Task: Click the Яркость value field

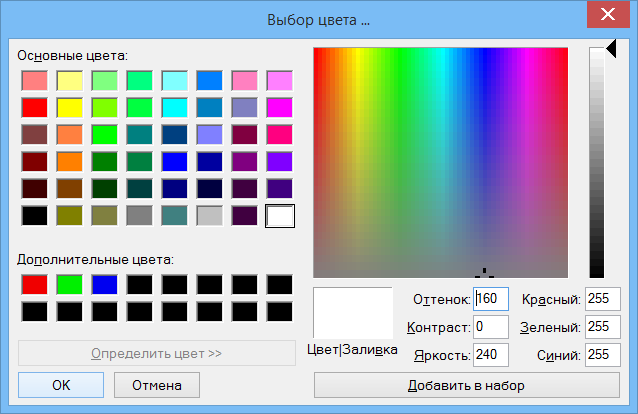Action: point(492,355)
